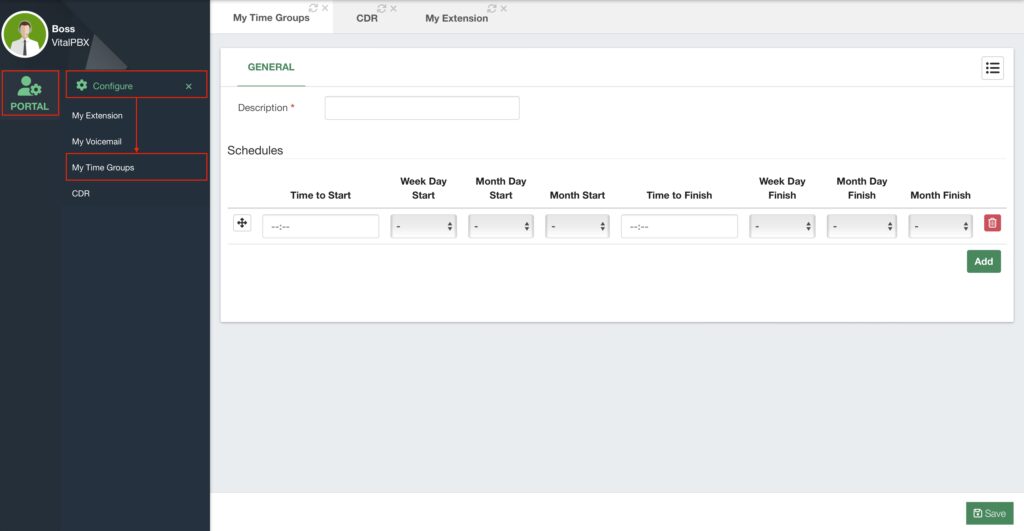The image size is (1024, 531).
Task: Click the drag handle on schedule row
Action: click(x=242, y=223)
